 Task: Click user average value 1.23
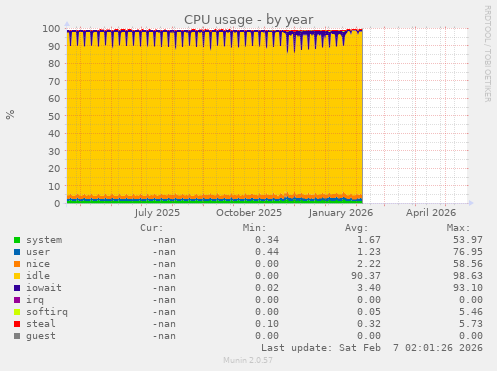369,252
